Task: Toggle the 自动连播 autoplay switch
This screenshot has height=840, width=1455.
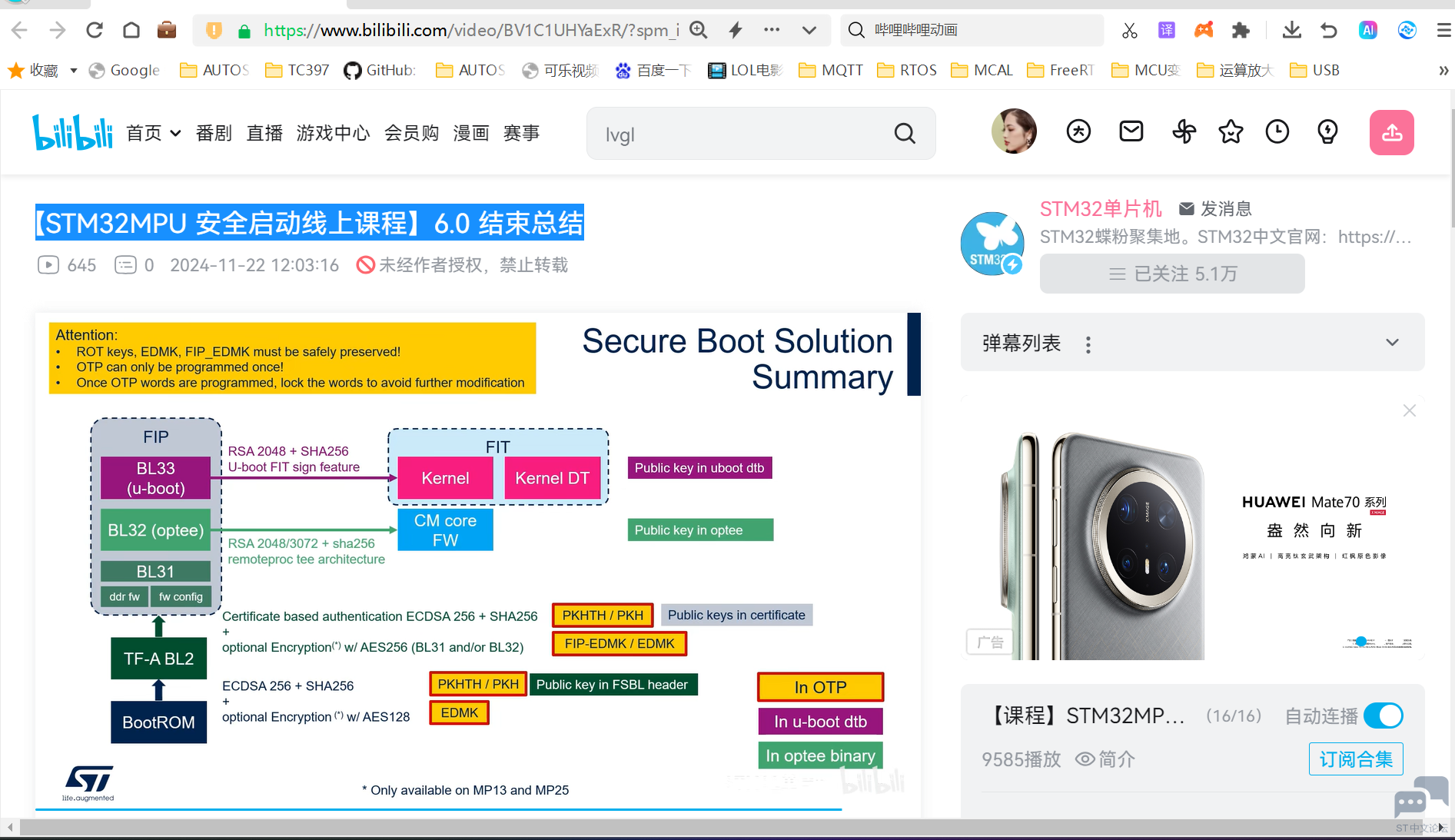Action: click(1383, 716)
